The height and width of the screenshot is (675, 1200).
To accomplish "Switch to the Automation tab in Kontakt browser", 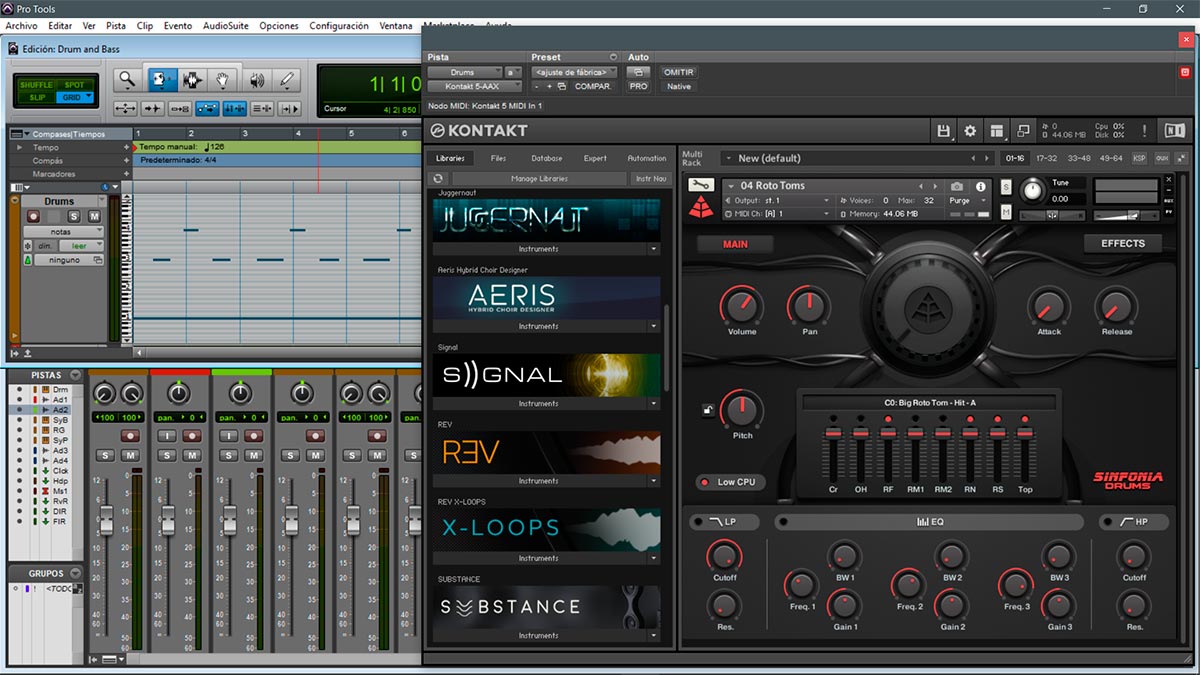I will pos(647,158).
